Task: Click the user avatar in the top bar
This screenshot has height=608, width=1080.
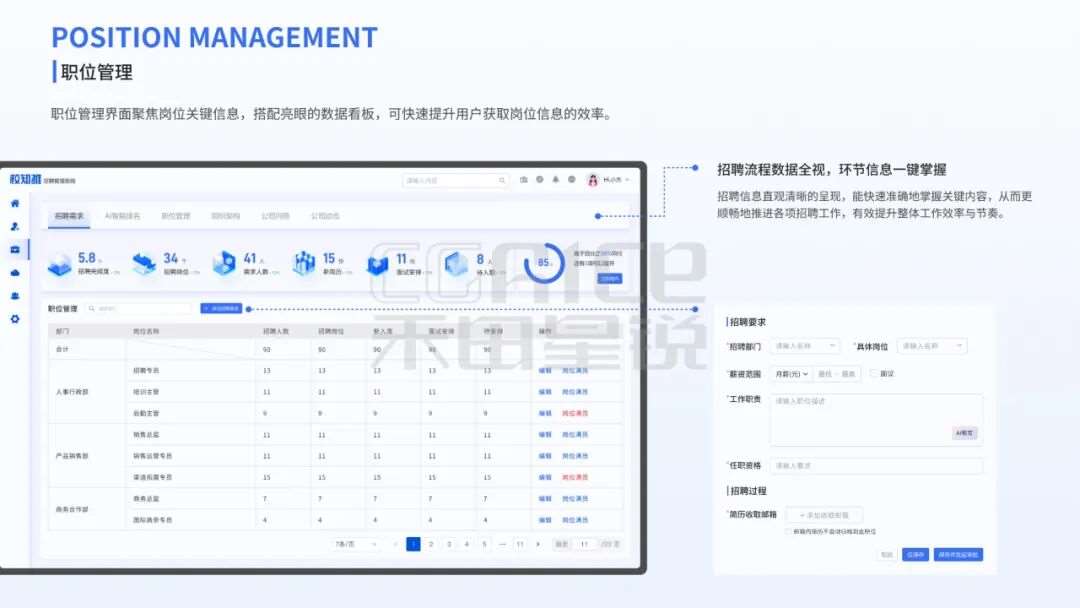Action: [x=592, y=180]
